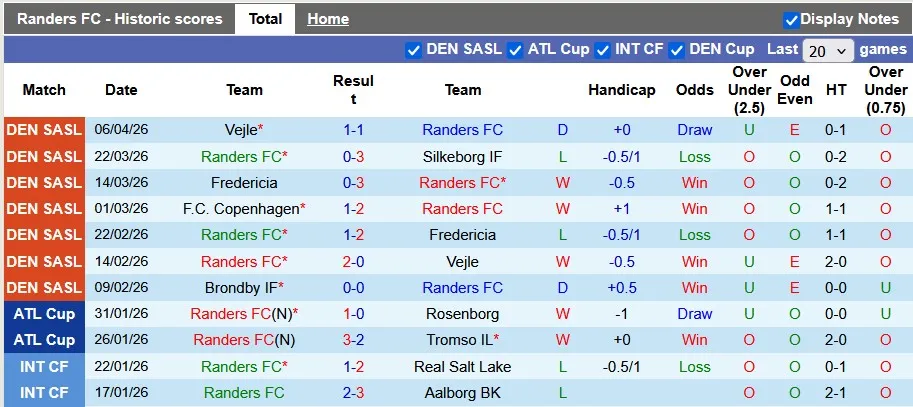The image size is (913, 407).
Task: Toggle the Display Notes checkbox
Action: point(791,20)
